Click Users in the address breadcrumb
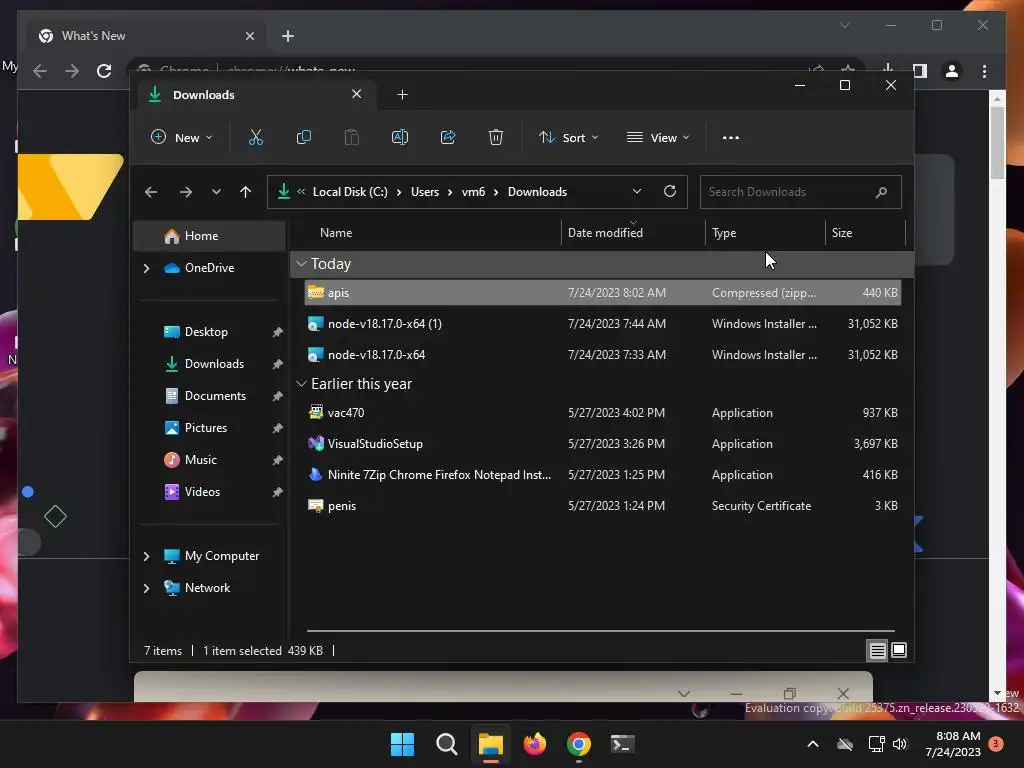This screenshot has height=768, width=1024. click(424, 192)
